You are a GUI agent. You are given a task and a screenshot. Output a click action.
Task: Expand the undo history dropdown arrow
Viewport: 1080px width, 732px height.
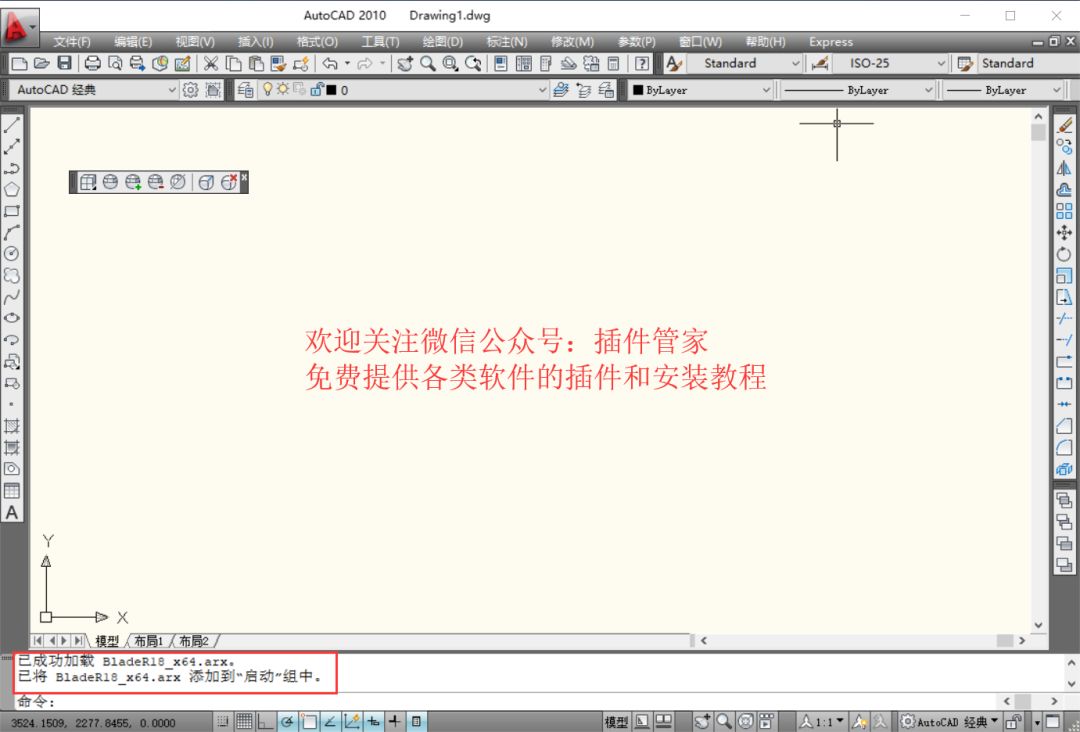click(347, 63)
